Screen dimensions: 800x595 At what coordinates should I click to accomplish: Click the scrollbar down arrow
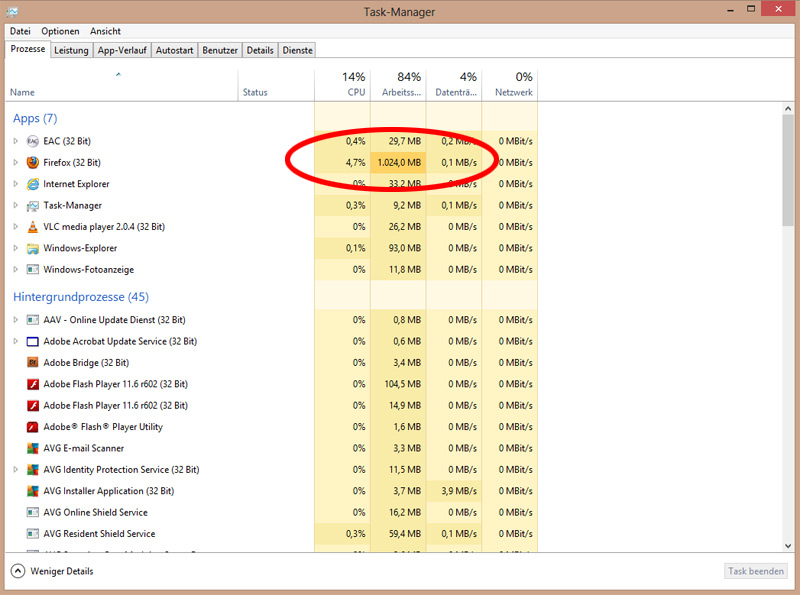click(x=788, y=546)
